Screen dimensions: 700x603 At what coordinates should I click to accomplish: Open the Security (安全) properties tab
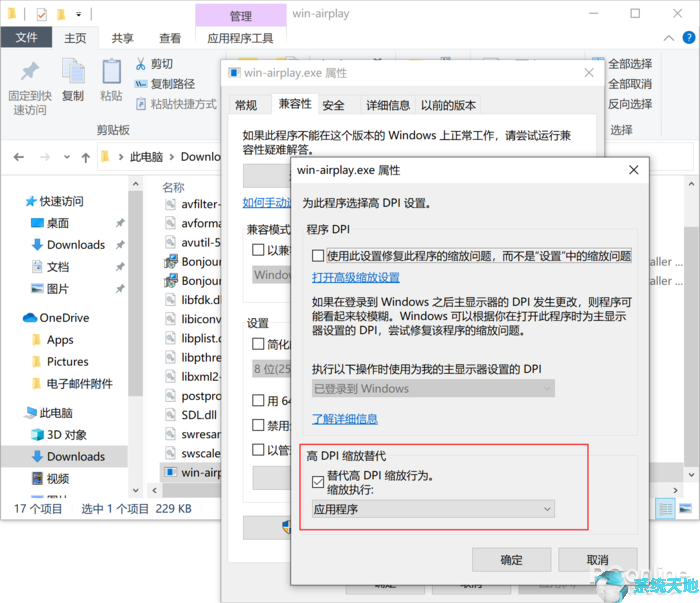click(333, 105)
